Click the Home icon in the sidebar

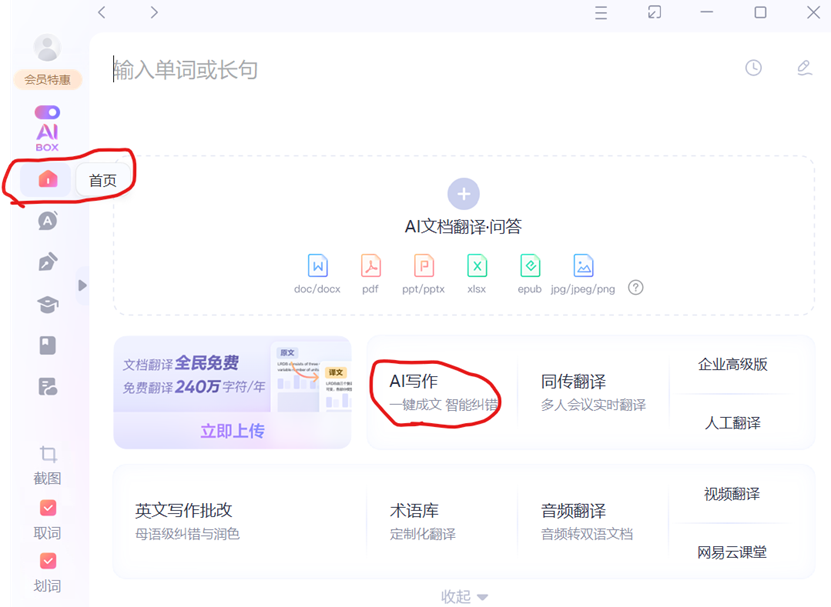pyautogui.click(x=47, y=179)
